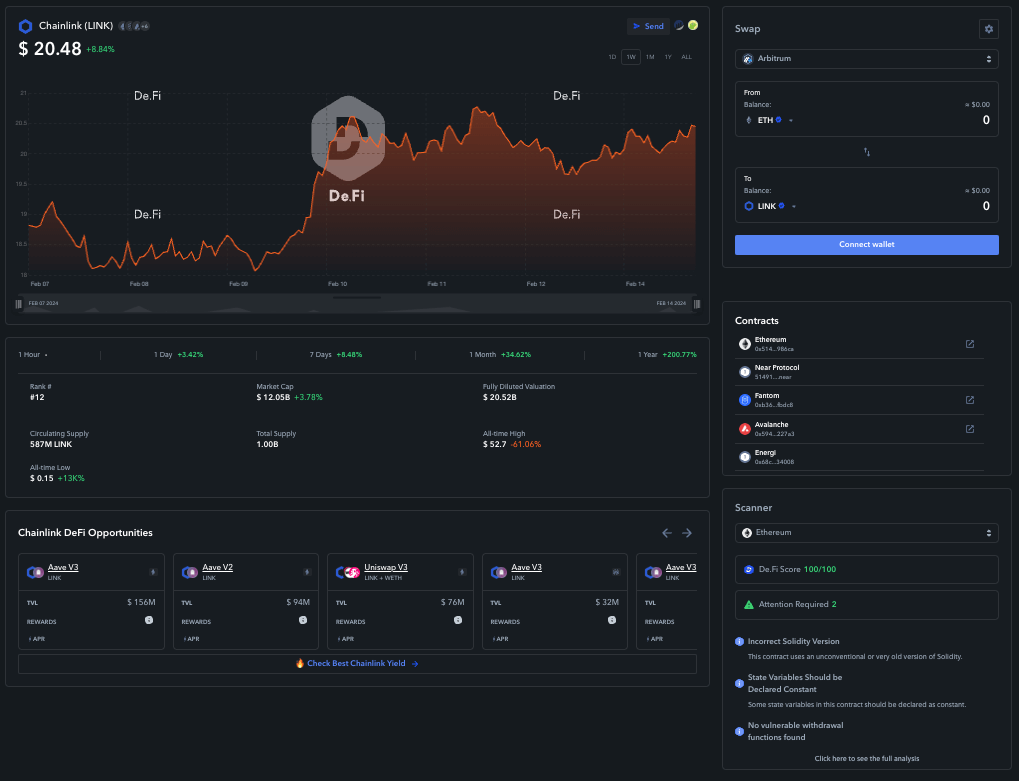Click rewards token icon on $156M card
Screen dimensions: 1019x781
149,621
